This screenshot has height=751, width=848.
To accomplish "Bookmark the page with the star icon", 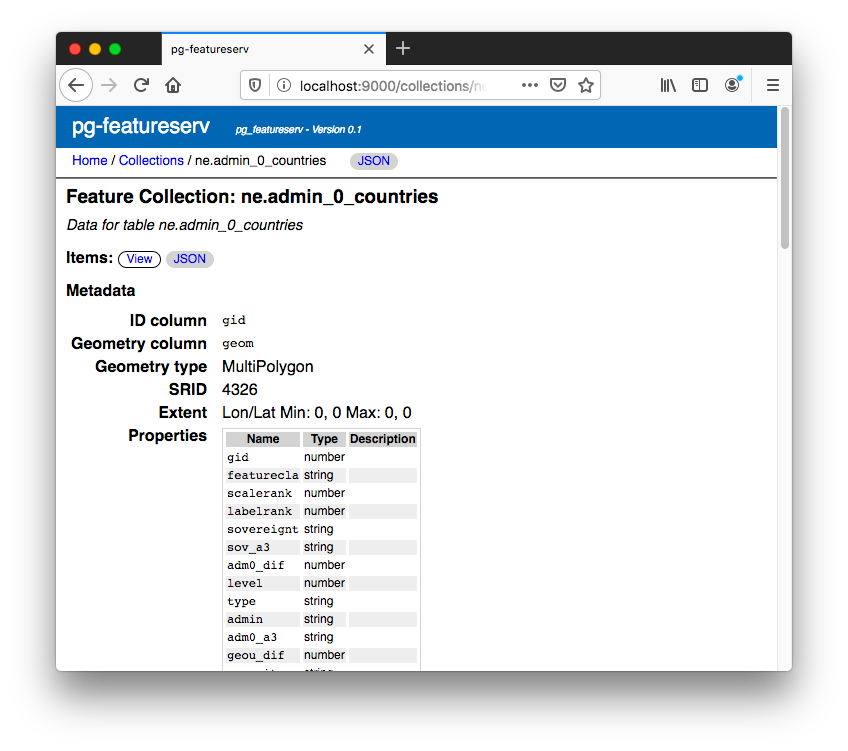I will [585, 85].
